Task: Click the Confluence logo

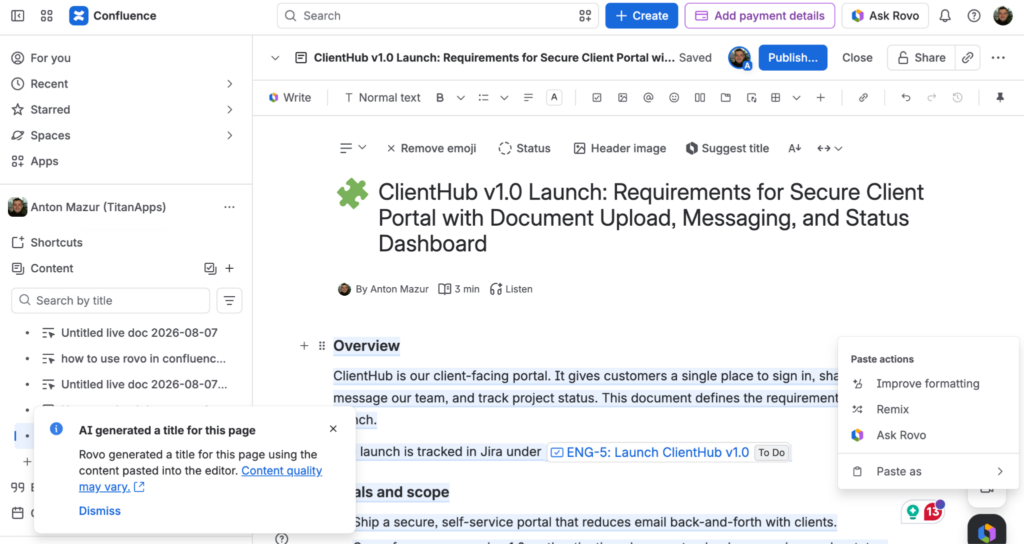Action: [x=112, y=16]
